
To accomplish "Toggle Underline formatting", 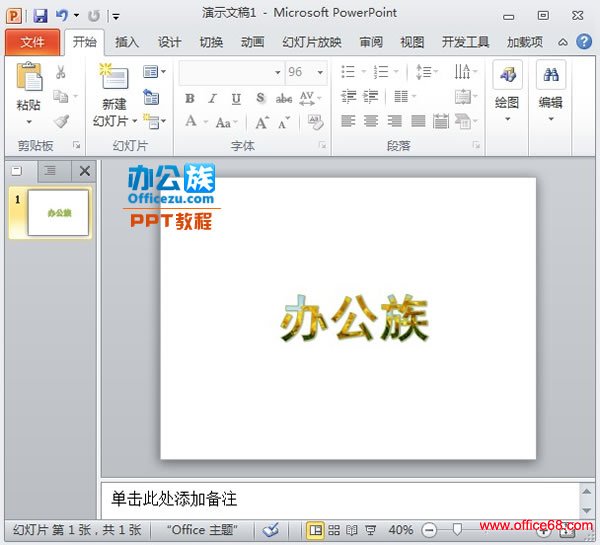I will (x=236, y=98).
